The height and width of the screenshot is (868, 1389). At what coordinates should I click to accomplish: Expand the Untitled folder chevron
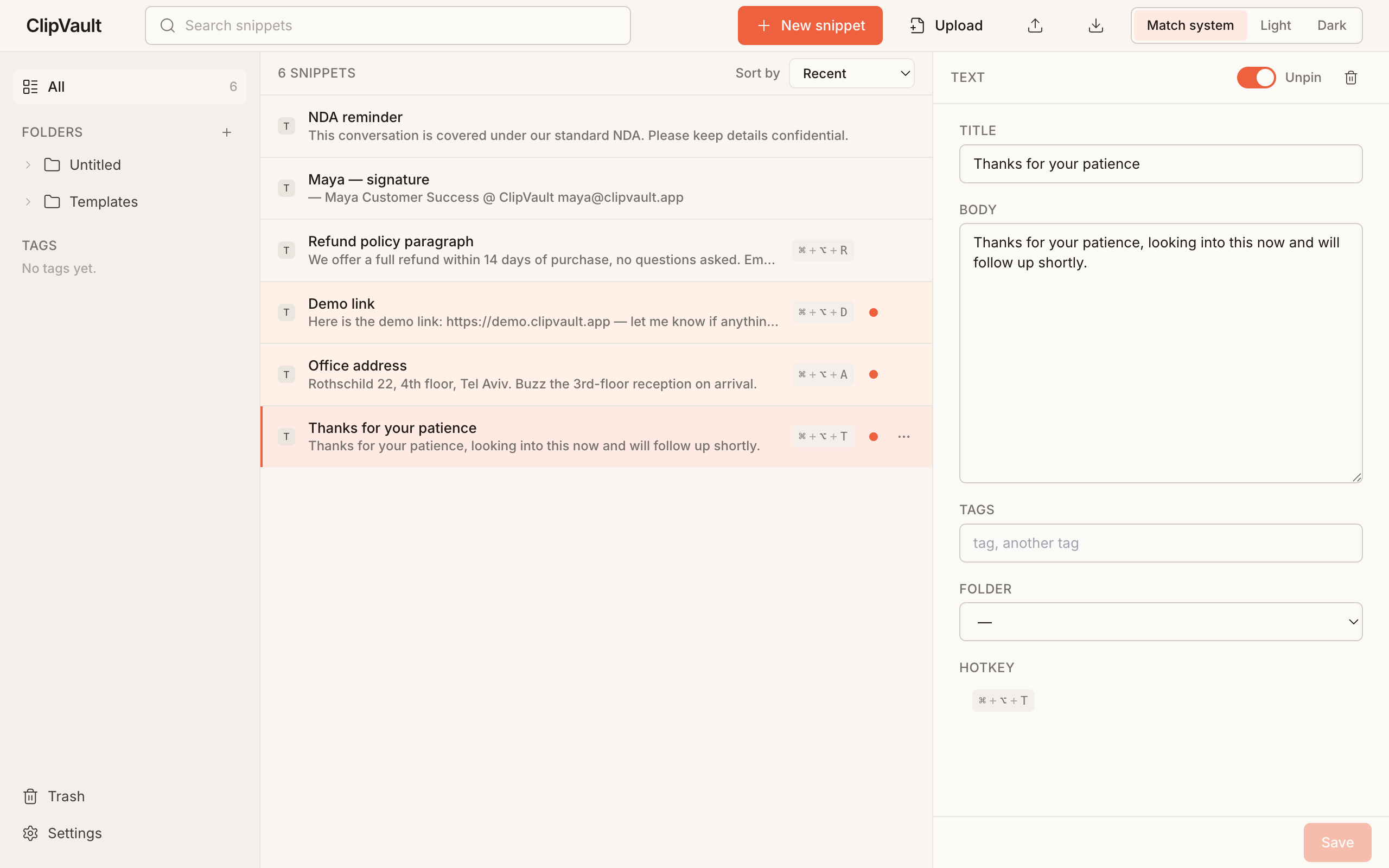click(x=28, y=165)
